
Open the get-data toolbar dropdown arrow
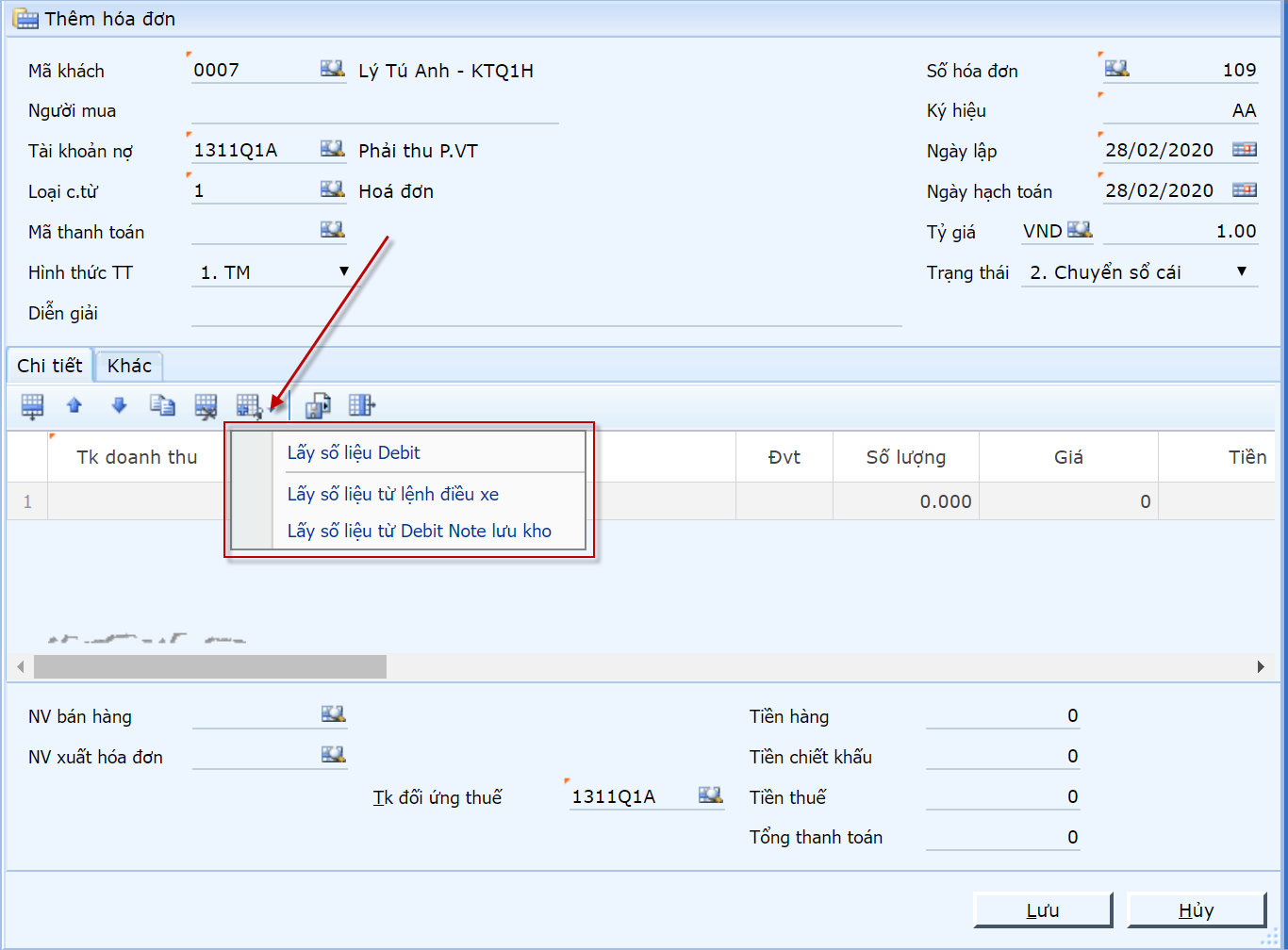(x=271, y=407)
